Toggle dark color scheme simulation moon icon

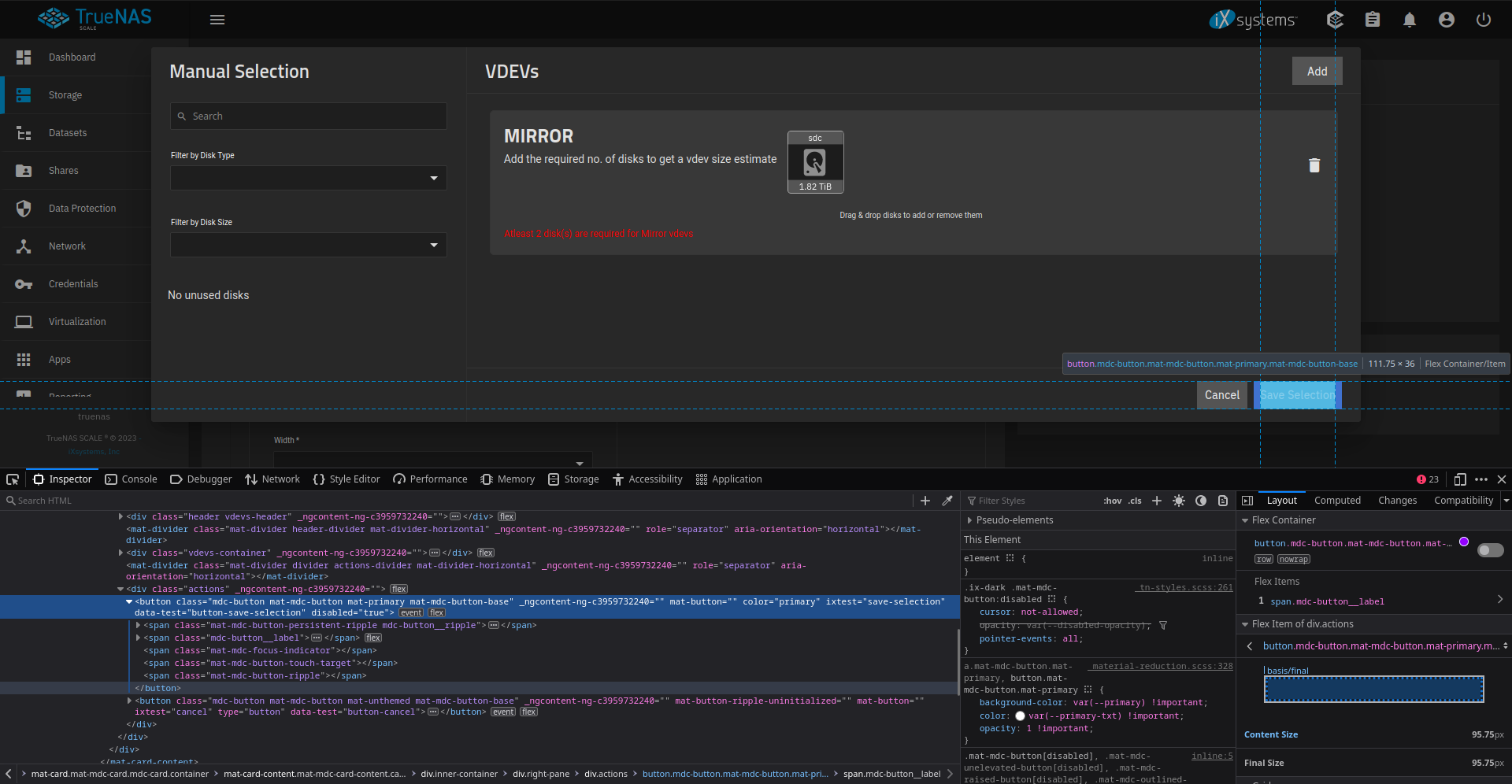[x=1201, y=501]
